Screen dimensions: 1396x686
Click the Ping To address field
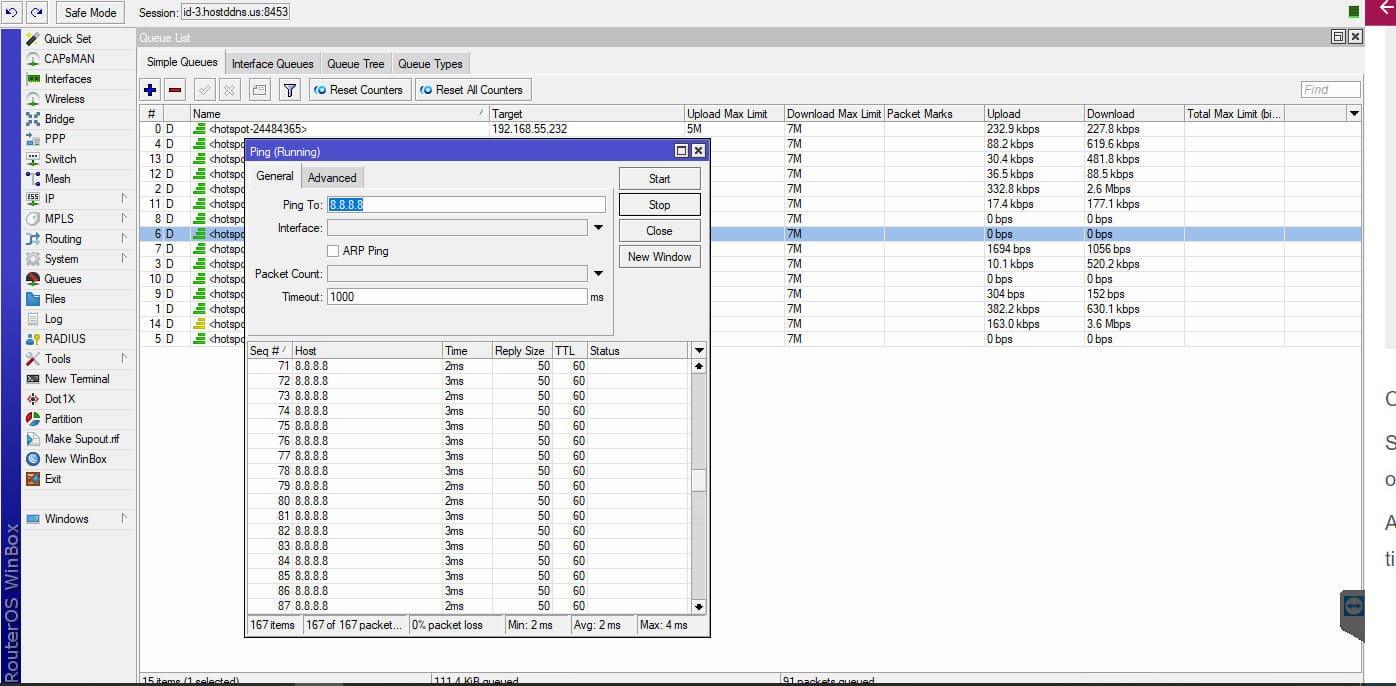click(466, 204)
